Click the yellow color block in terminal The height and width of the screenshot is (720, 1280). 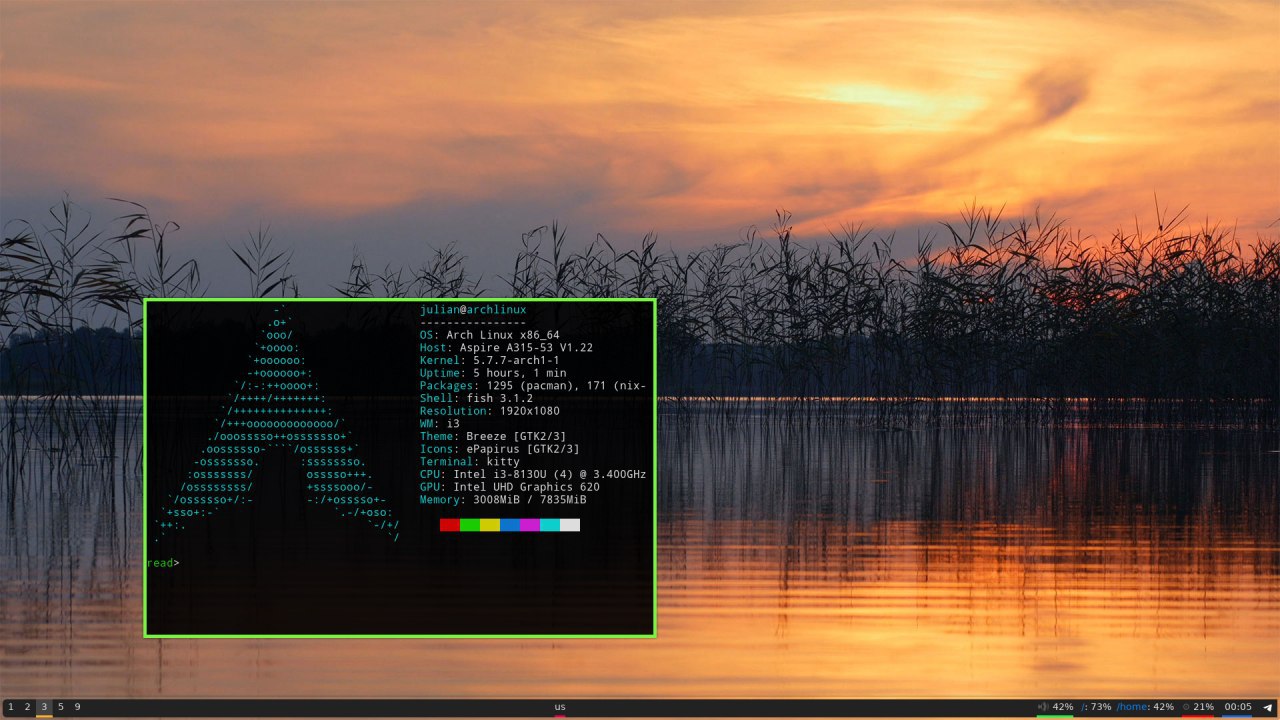[x=490, y=525]
